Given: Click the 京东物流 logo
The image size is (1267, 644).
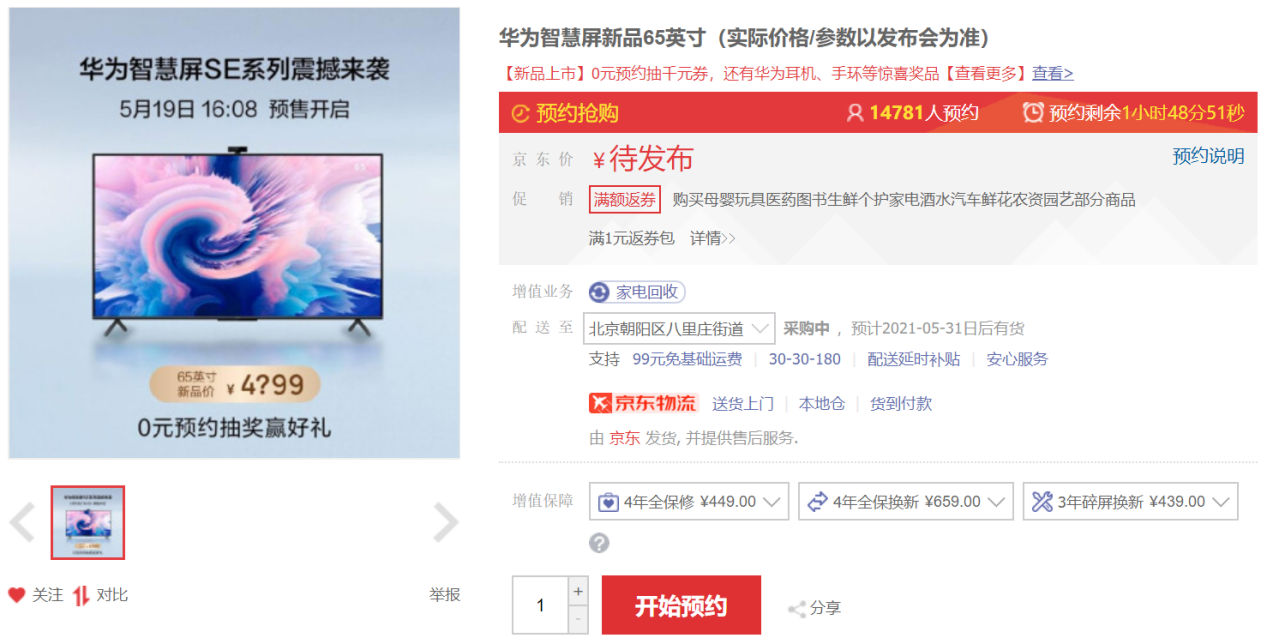Looking at the screenshot, I should (x=643, y=403).
